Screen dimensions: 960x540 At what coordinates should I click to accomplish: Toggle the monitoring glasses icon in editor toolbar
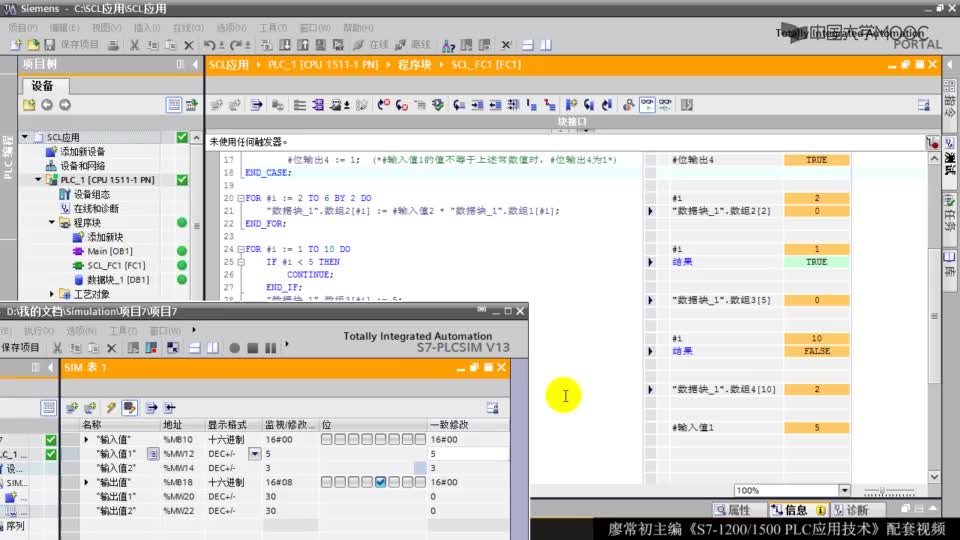tap(647, 105)
